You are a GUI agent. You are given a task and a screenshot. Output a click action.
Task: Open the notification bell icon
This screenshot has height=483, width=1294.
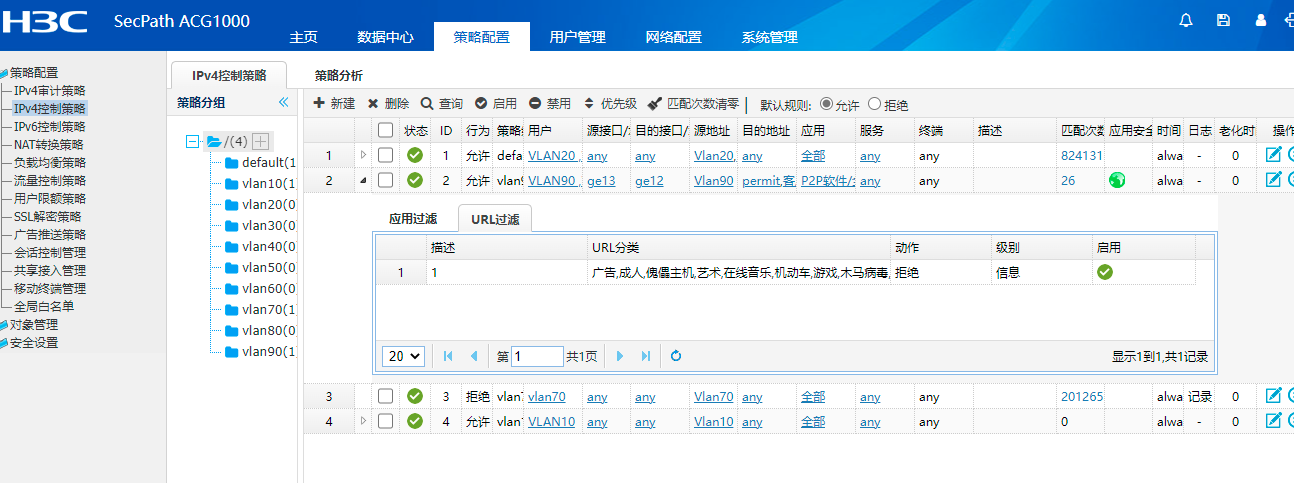(x=1187, y=20)
